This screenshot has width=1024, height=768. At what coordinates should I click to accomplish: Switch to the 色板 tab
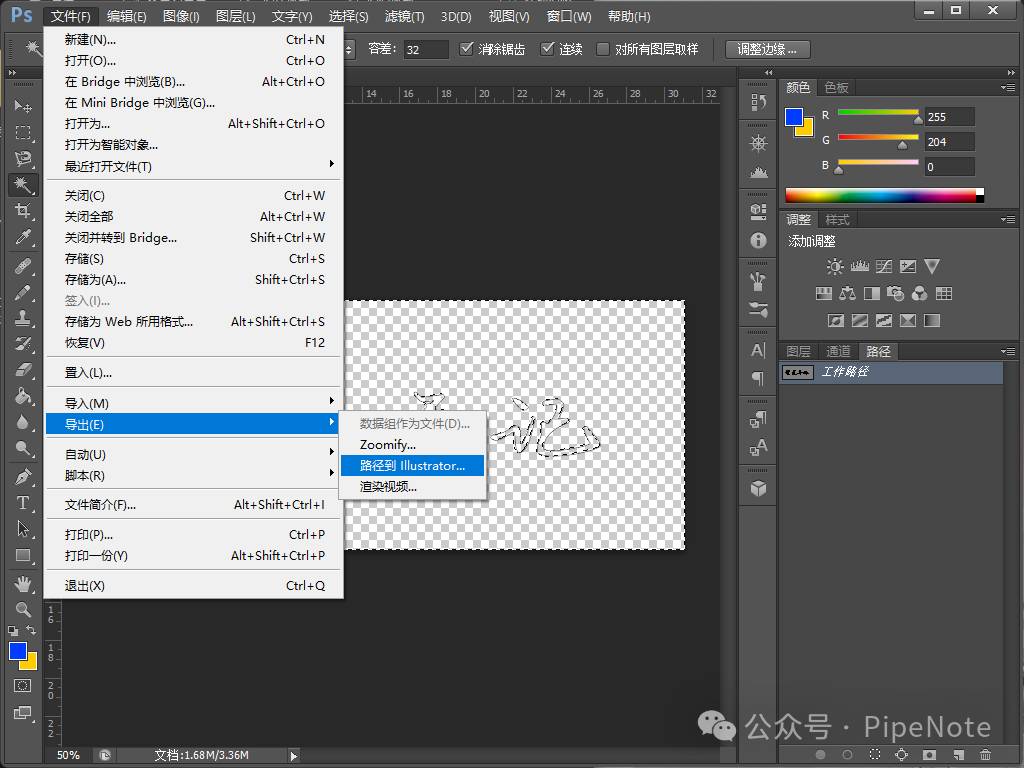tap(836, 88)
